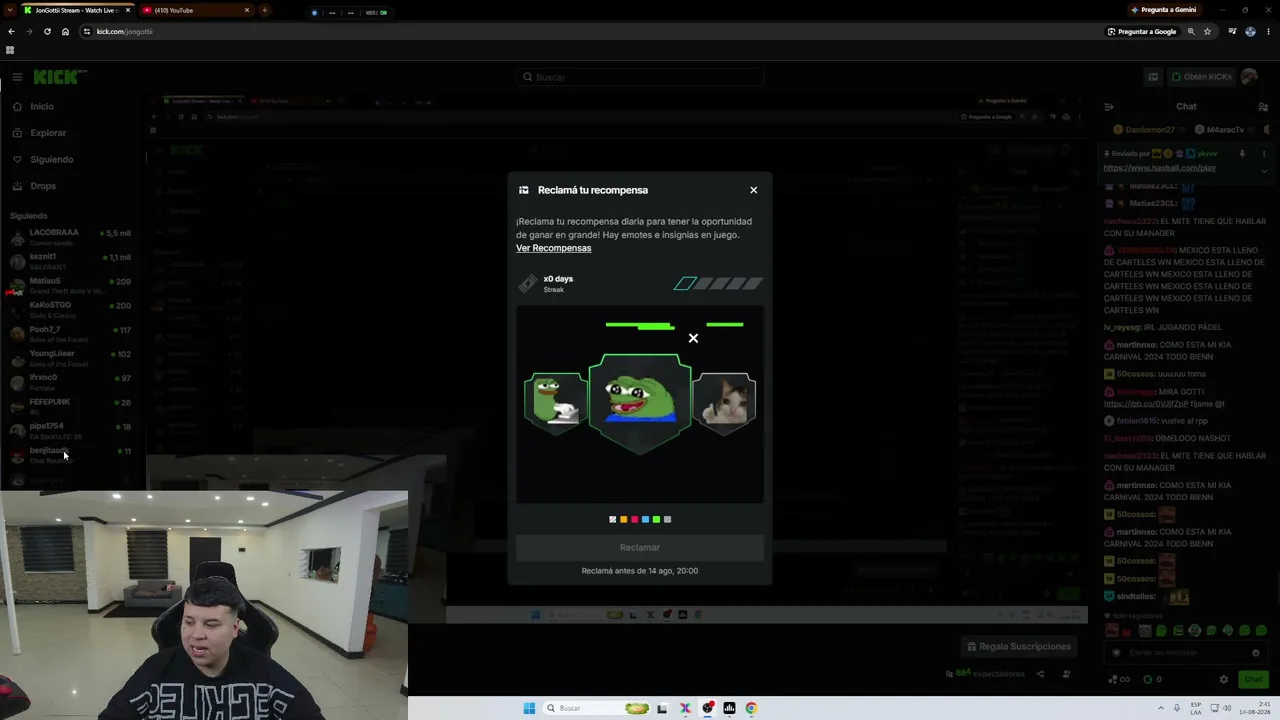This screenshot has height=720, width=1280.
Task: Open the media control icon
Action: (x=1232, y=31)
